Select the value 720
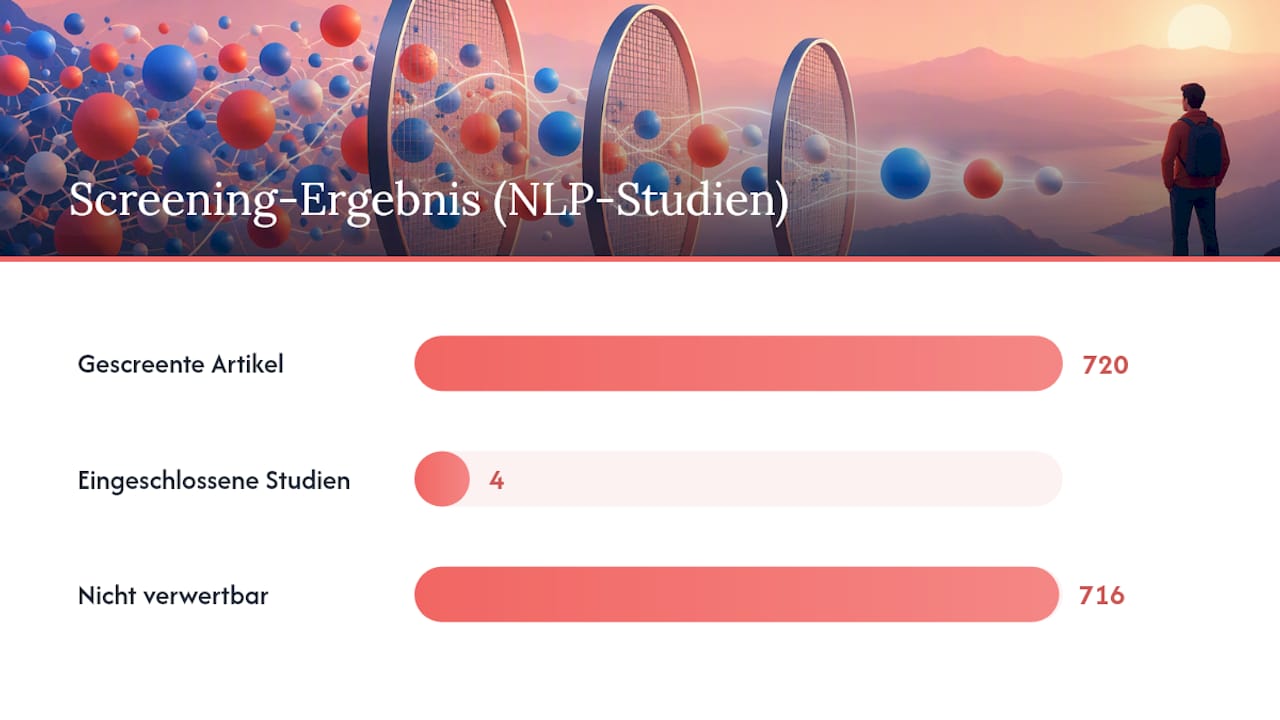Screen dimensions: 1280x720 tap(1105, 365)
